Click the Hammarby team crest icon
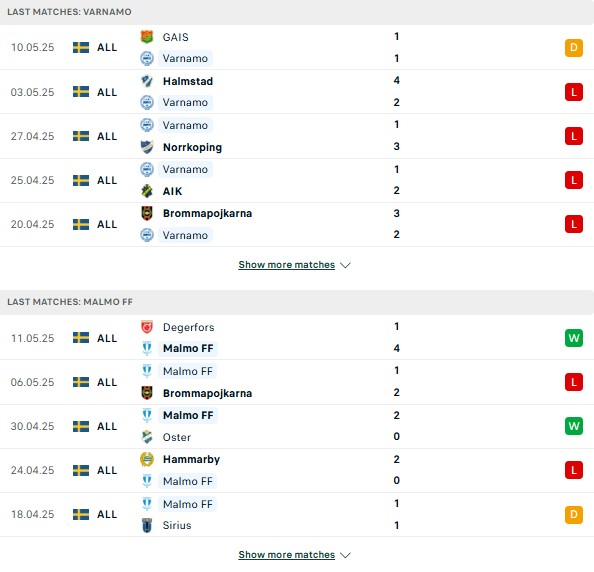Screen dimensions: 594x572 click(x=147, y=459)
